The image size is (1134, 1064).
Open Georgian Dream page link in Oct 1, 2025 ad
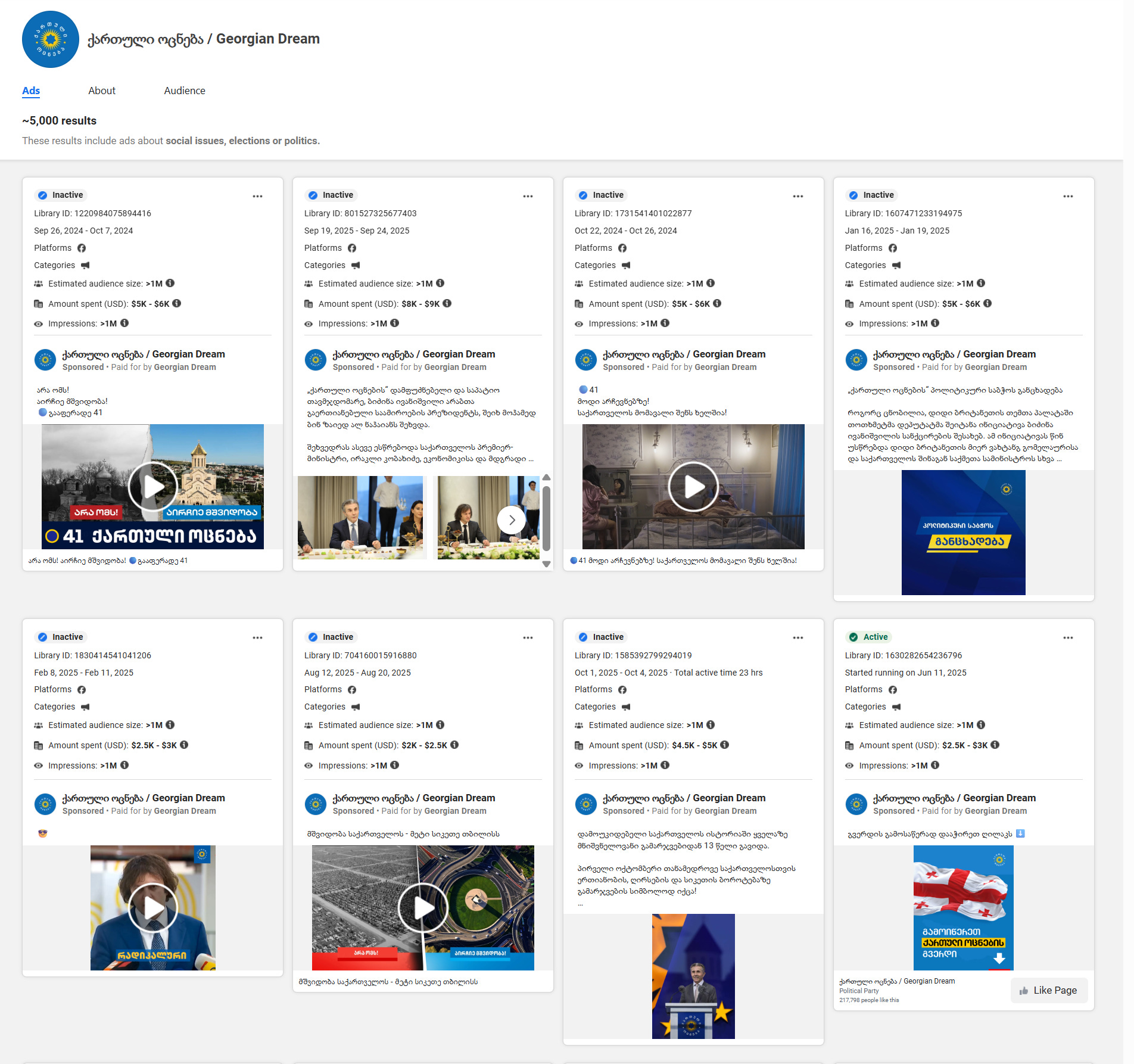(684, 798)
